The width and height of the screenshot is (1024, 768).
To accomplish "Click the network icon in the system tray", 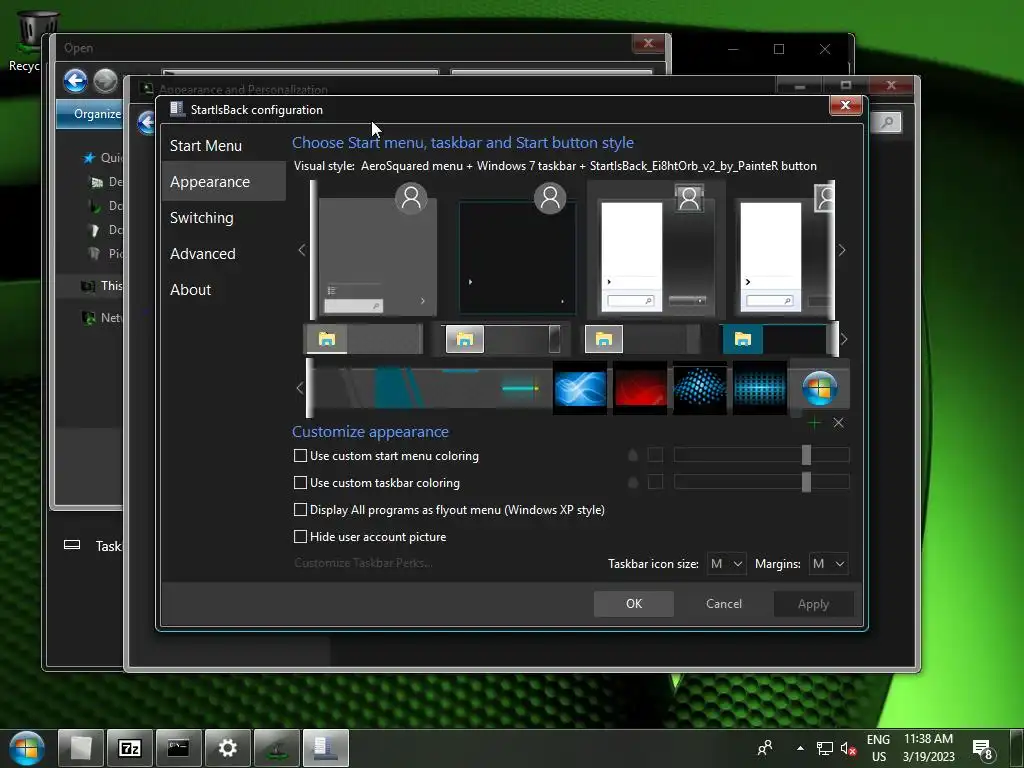I will click(x=825, y=748).
